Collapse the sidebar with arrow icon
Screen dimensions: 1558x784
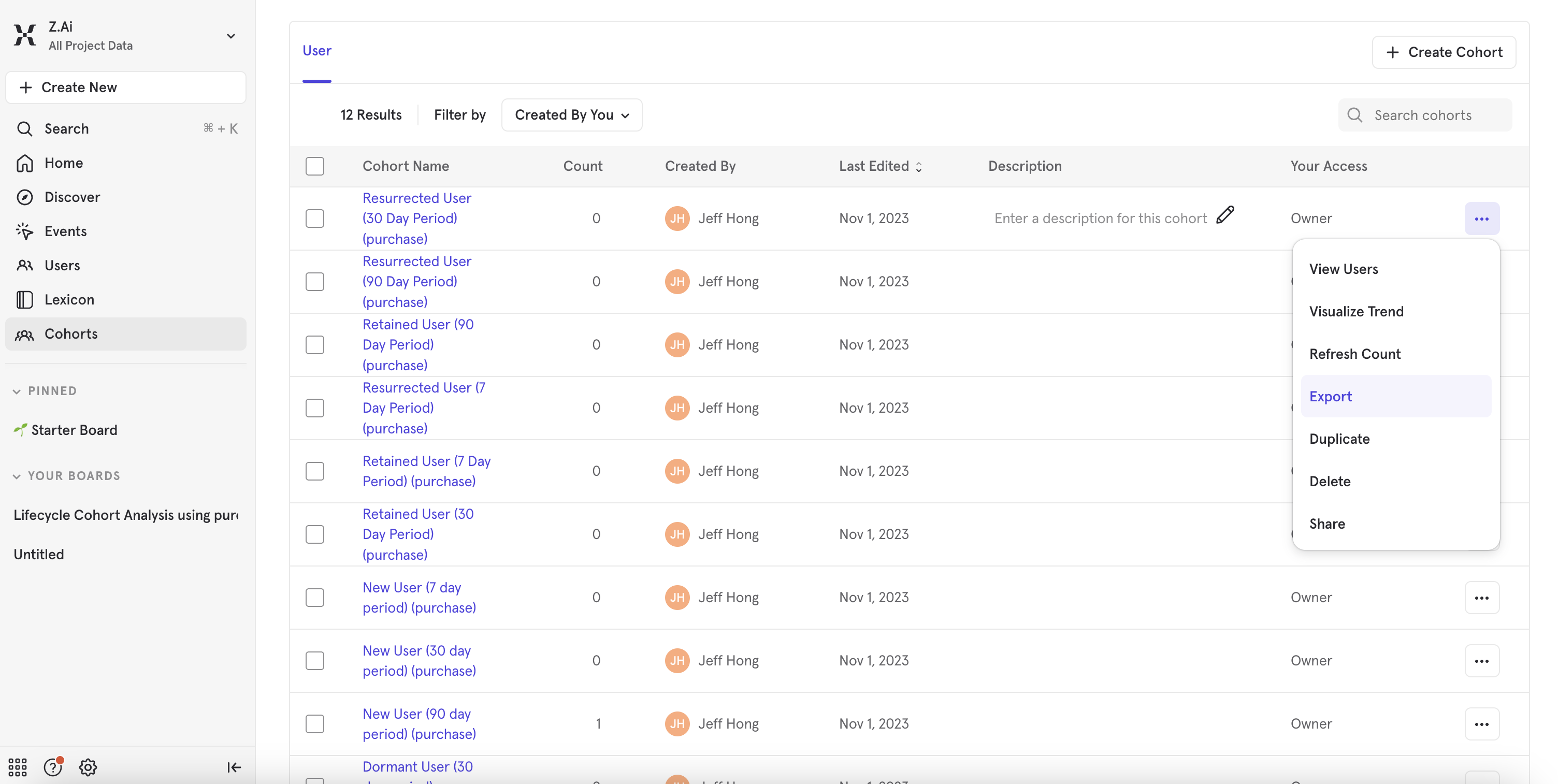[x=234, y=767]
